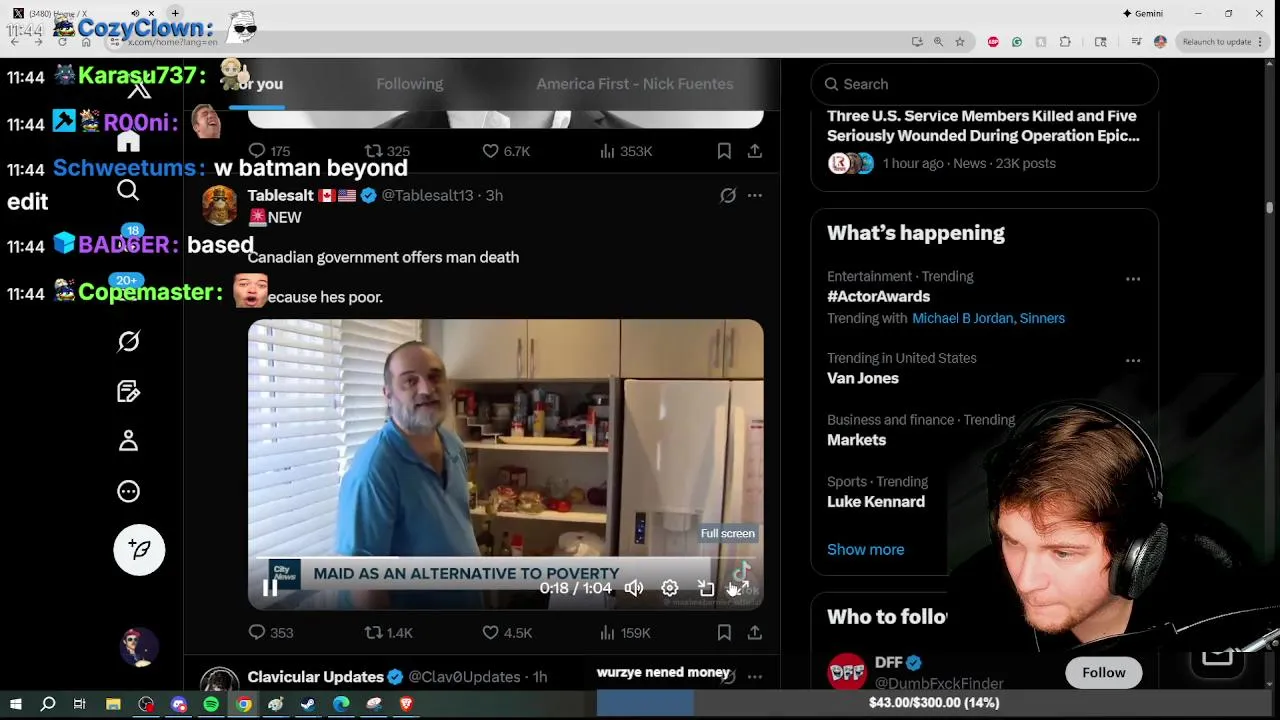Open Van Jones trending topic
Viewport: 1280px width, 720px height.
(863, 378)
